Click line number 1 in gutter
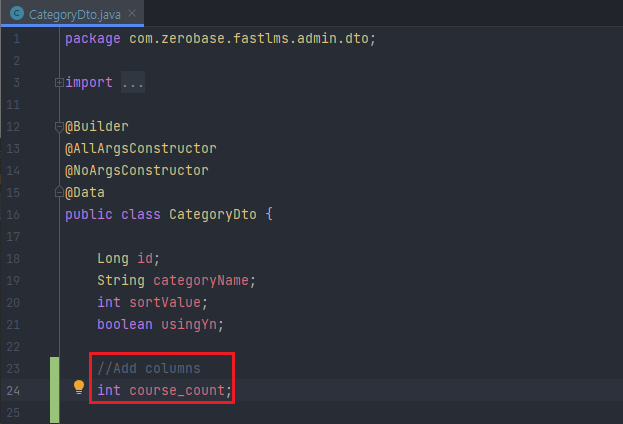 pos(16,39)
